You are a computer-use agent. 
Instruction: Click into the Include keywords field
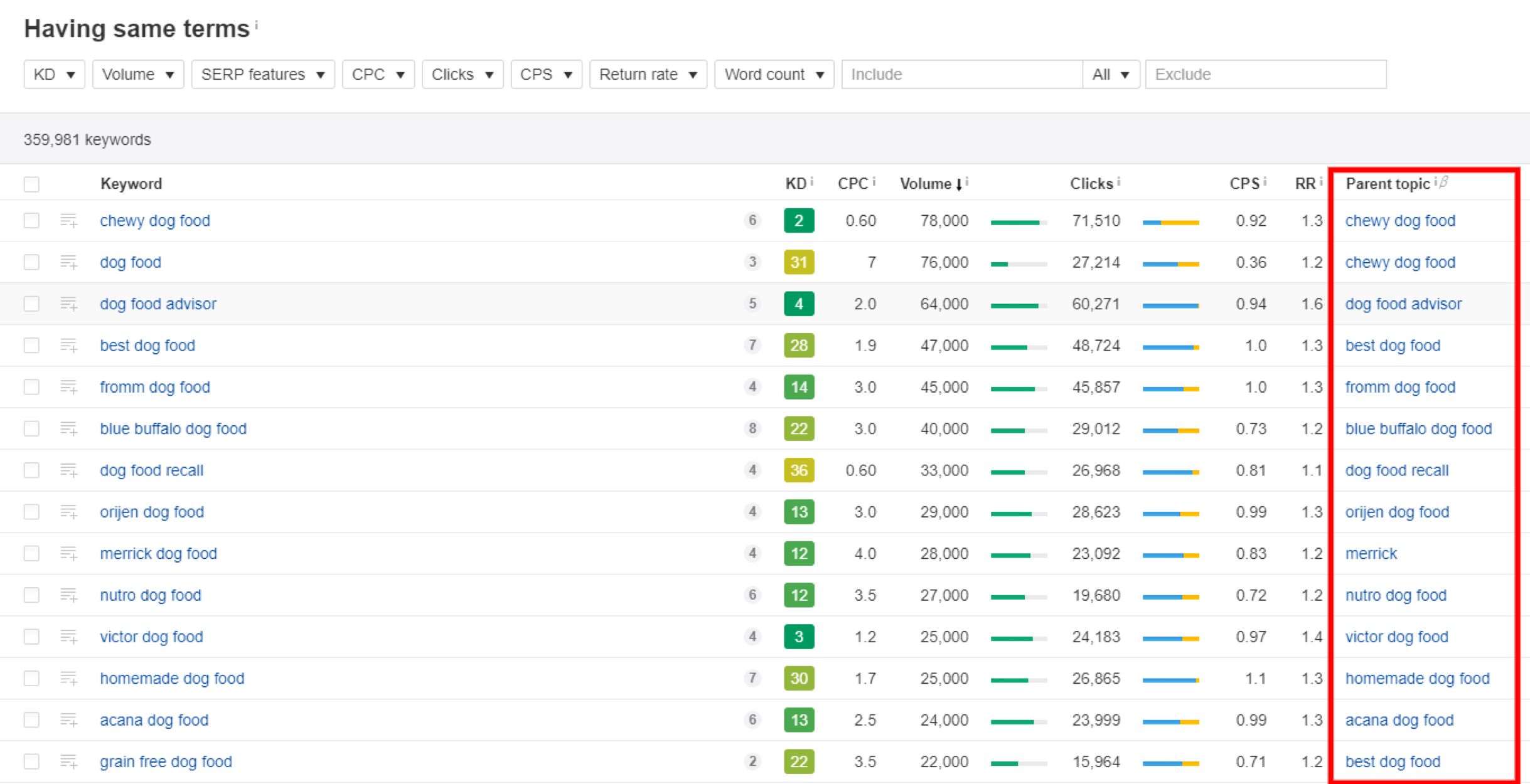[961, 75]
